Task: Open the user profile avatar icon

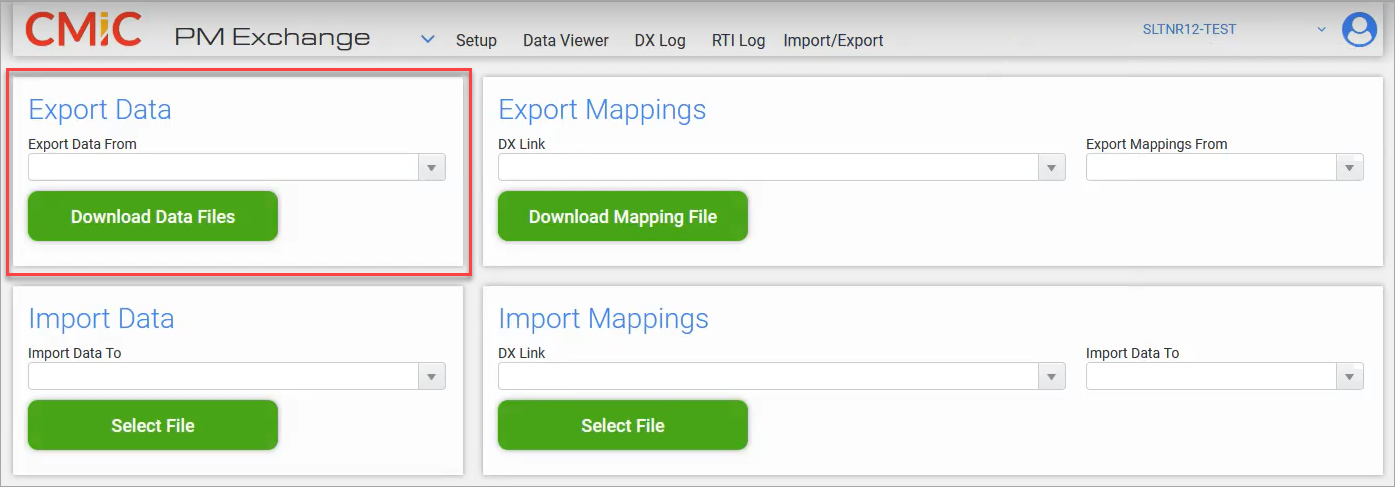Action: tap(1359, 30)
